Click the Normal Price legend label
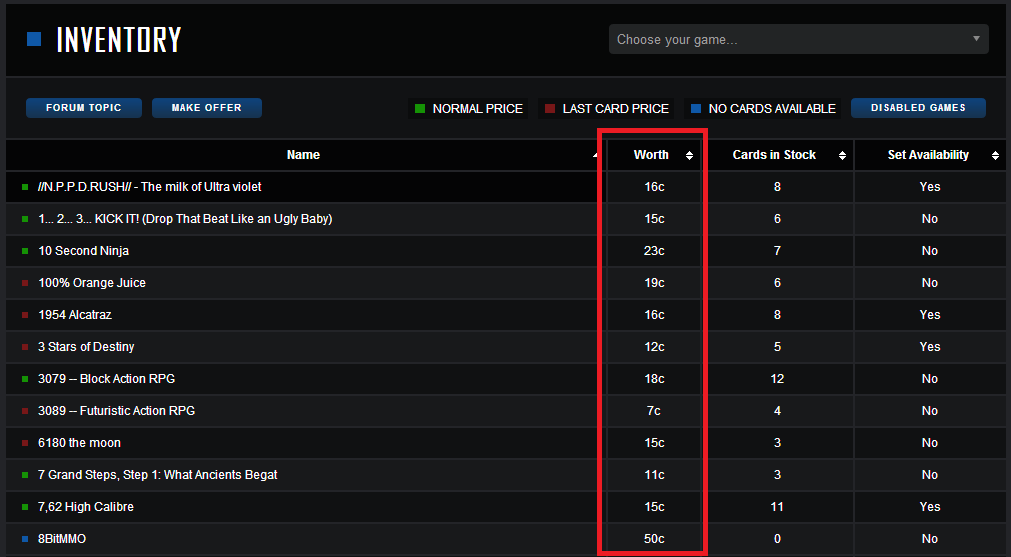1011x557 pixels. pos(478,109)
